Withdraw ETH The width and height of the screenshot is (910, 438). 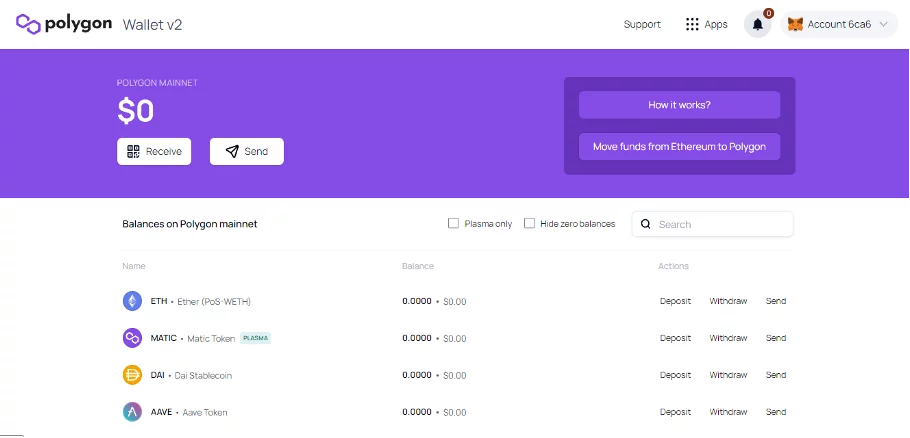tap(728, 301)
